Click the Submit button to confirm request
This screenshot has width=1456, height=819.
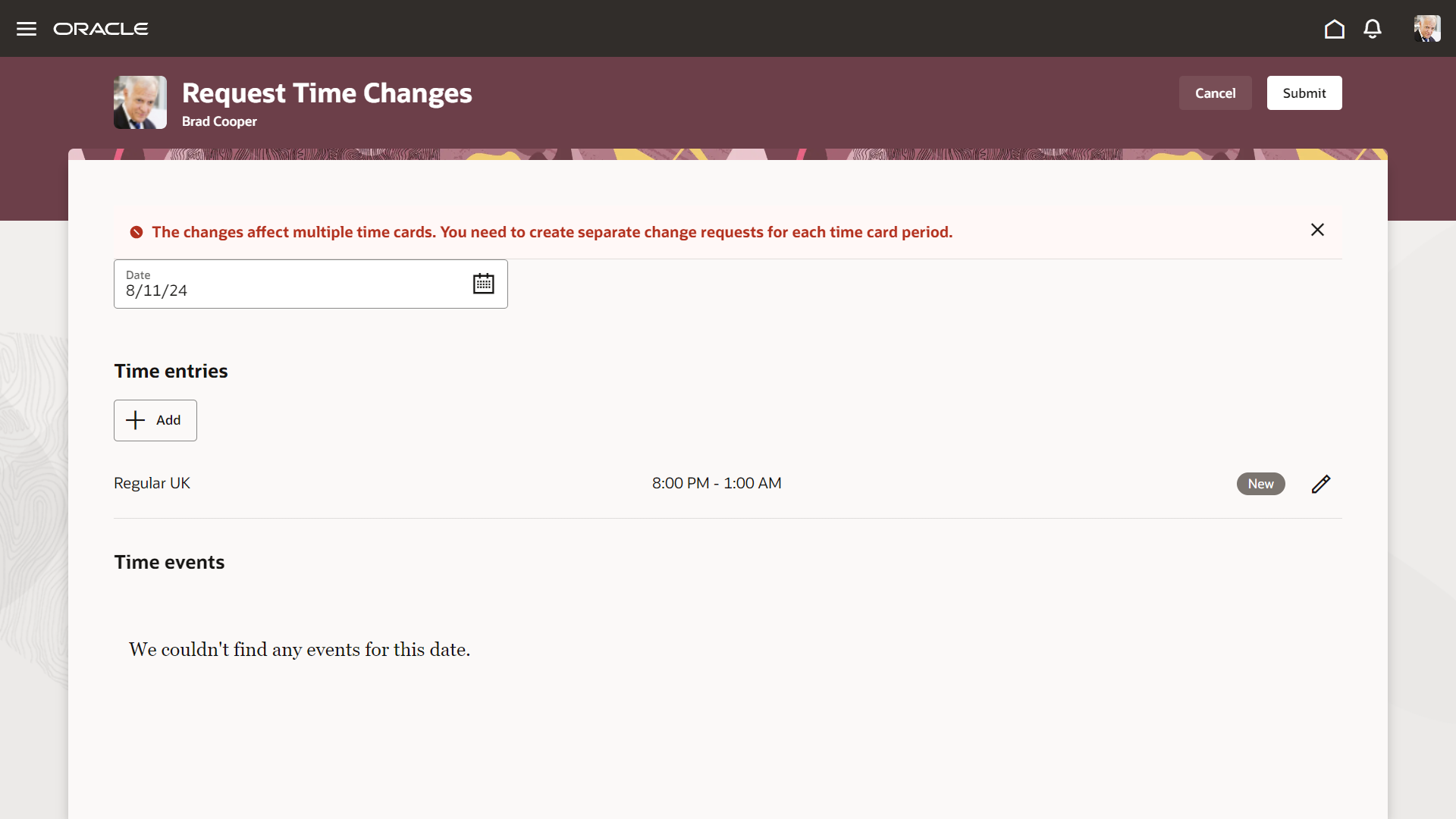pos(1304,92)
